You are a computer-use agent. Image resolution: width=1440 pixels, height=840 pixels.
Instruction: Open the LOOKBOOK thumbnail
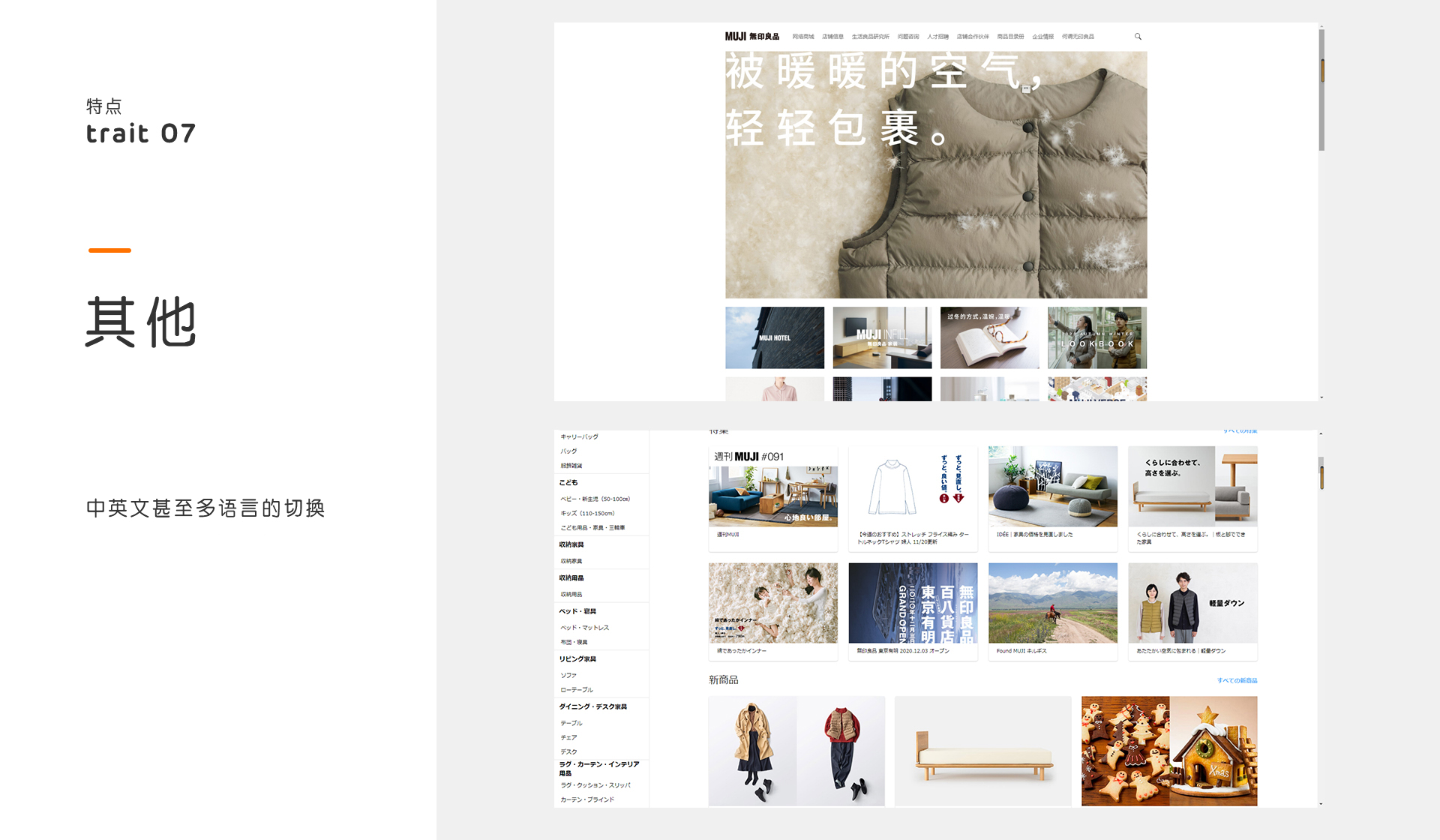tap(1097, 337)
